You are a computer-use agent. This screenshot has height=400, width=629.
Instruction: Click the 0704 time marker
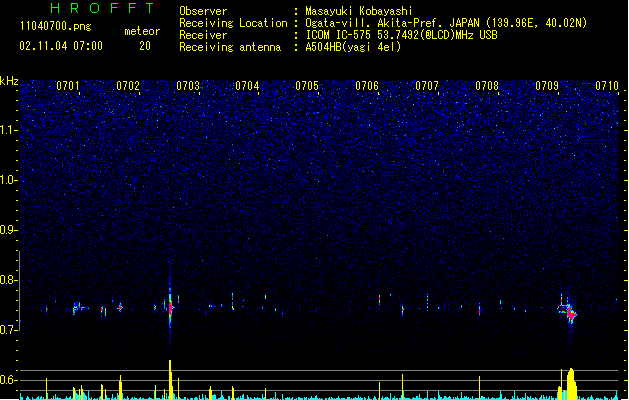click(247, 86)
